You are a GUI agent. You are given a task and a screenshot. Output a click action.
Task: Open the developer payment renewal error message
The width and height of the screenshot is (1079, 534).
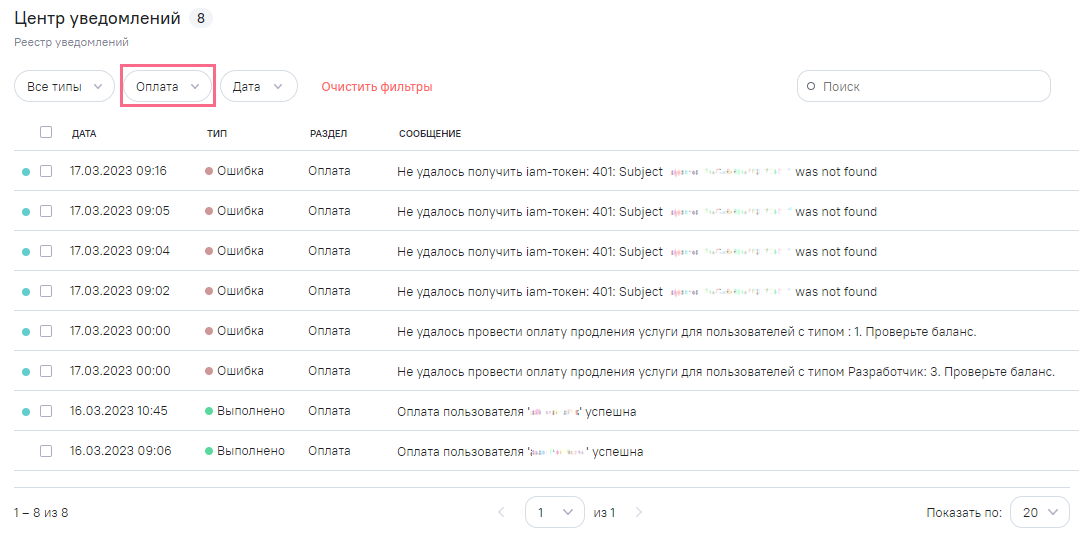[x=725, y=371]
